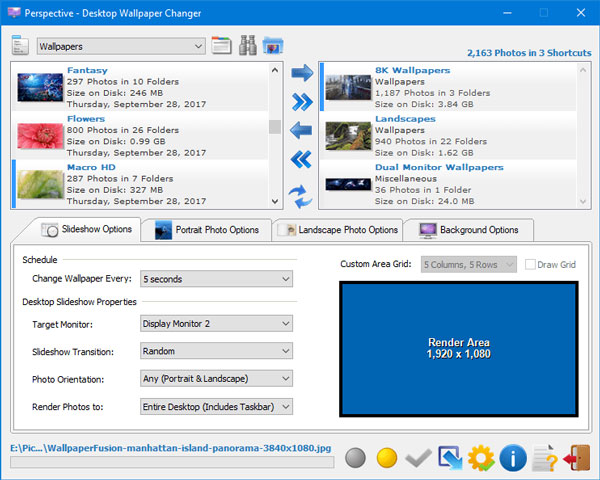Screen dimensions: 600x480
Task: Click the double right arrow add-all button
Action: point(301,102)
